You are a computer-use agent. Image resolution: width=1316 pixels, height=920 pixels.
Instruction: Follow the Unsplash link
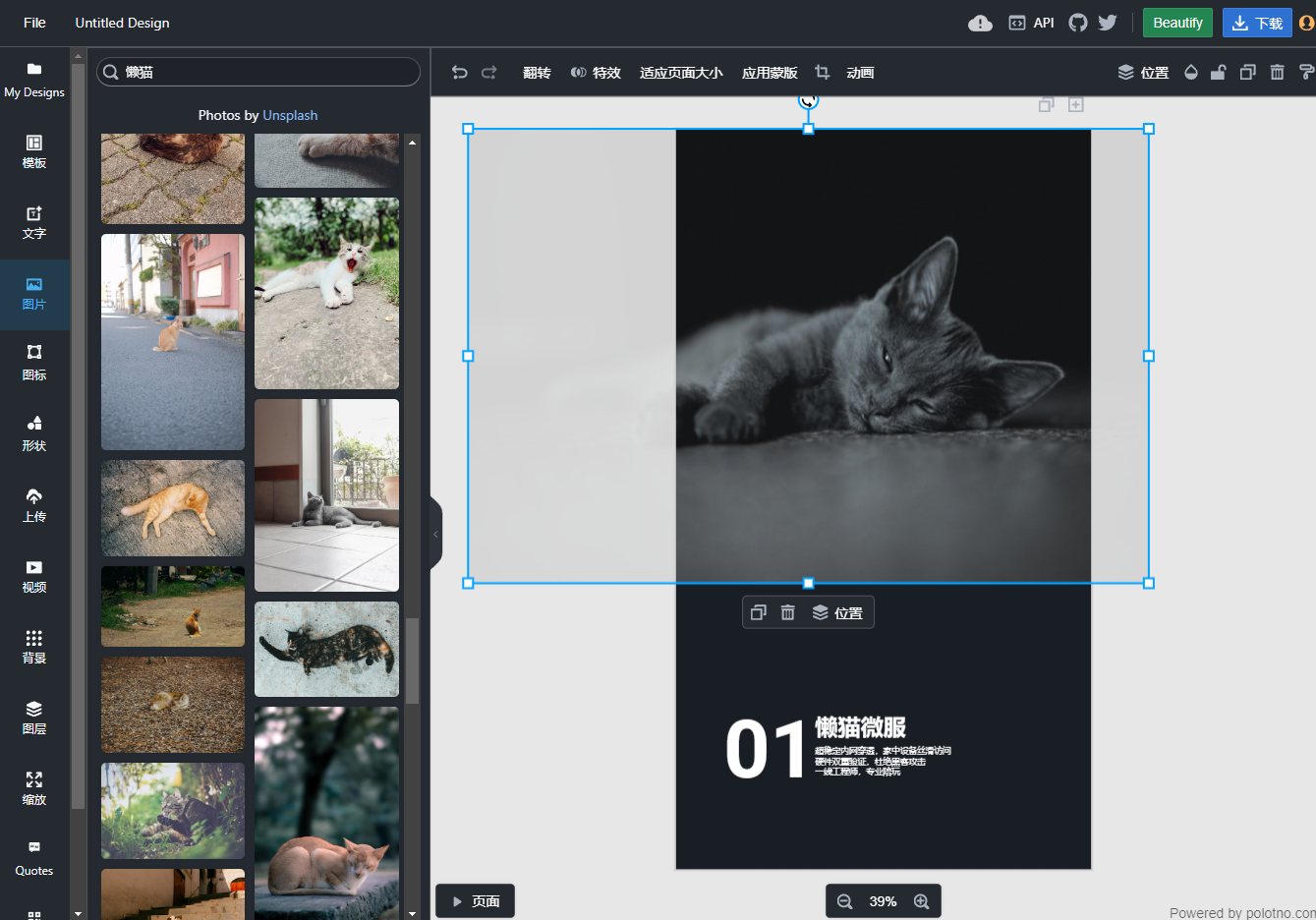290,115
